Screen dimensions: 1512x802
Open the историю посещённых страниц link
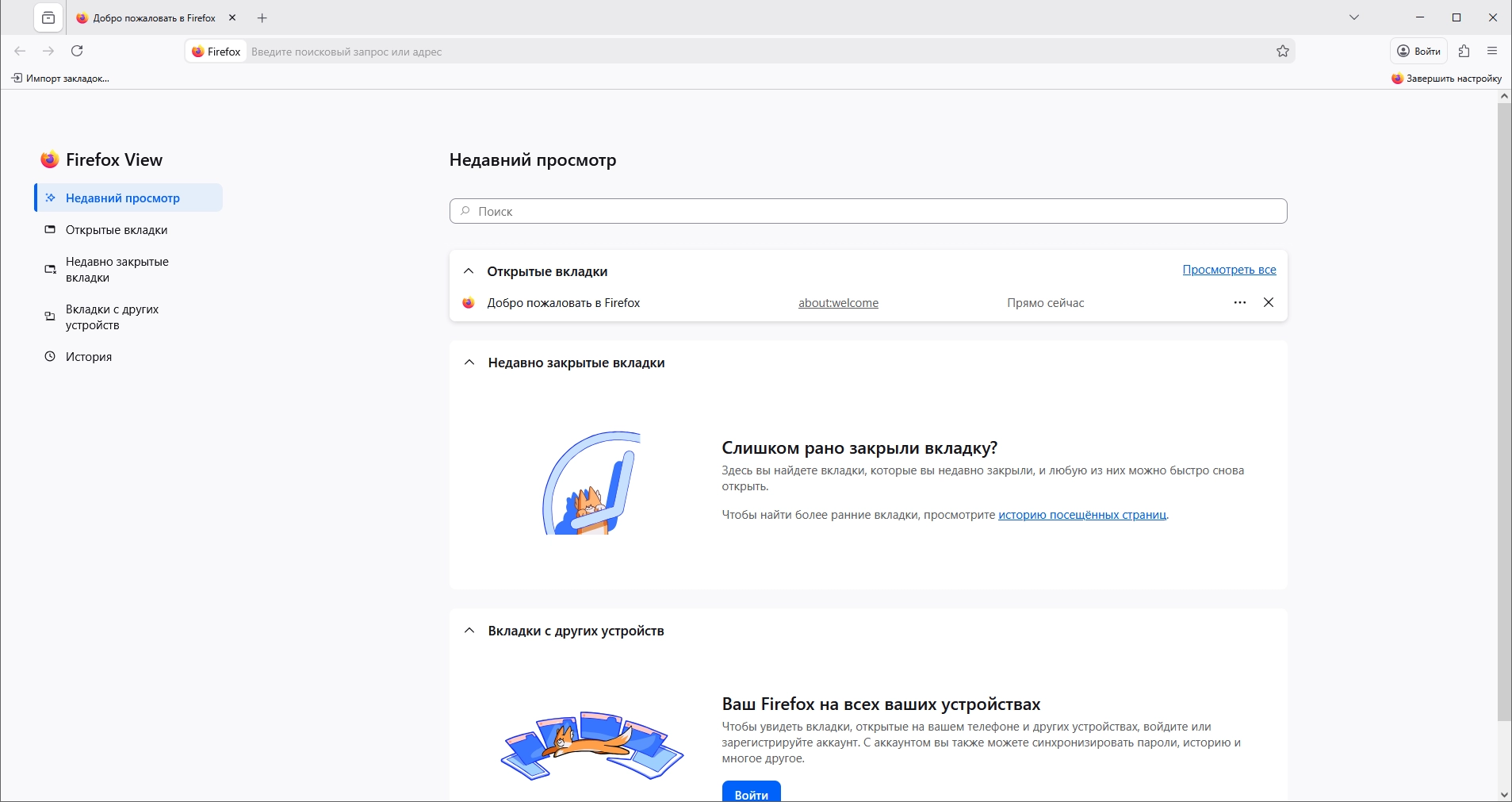[x=1082, y=515]
